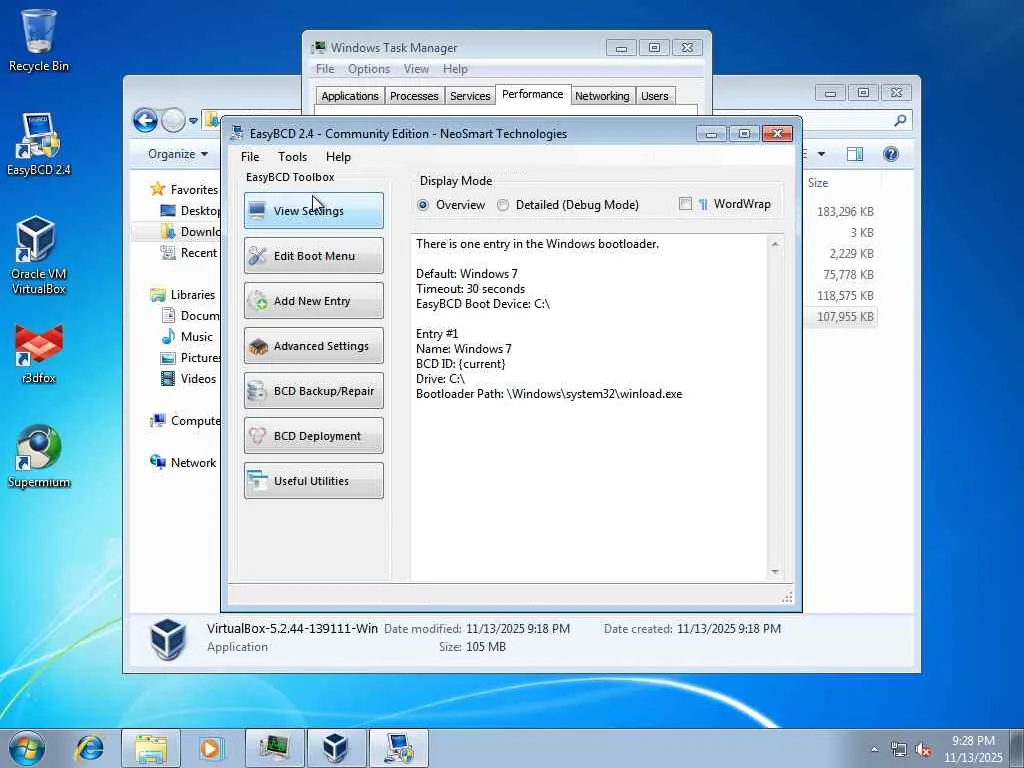Enable the WordWrap checkbox
1024x768 pixels.
(x=685, y=204)
